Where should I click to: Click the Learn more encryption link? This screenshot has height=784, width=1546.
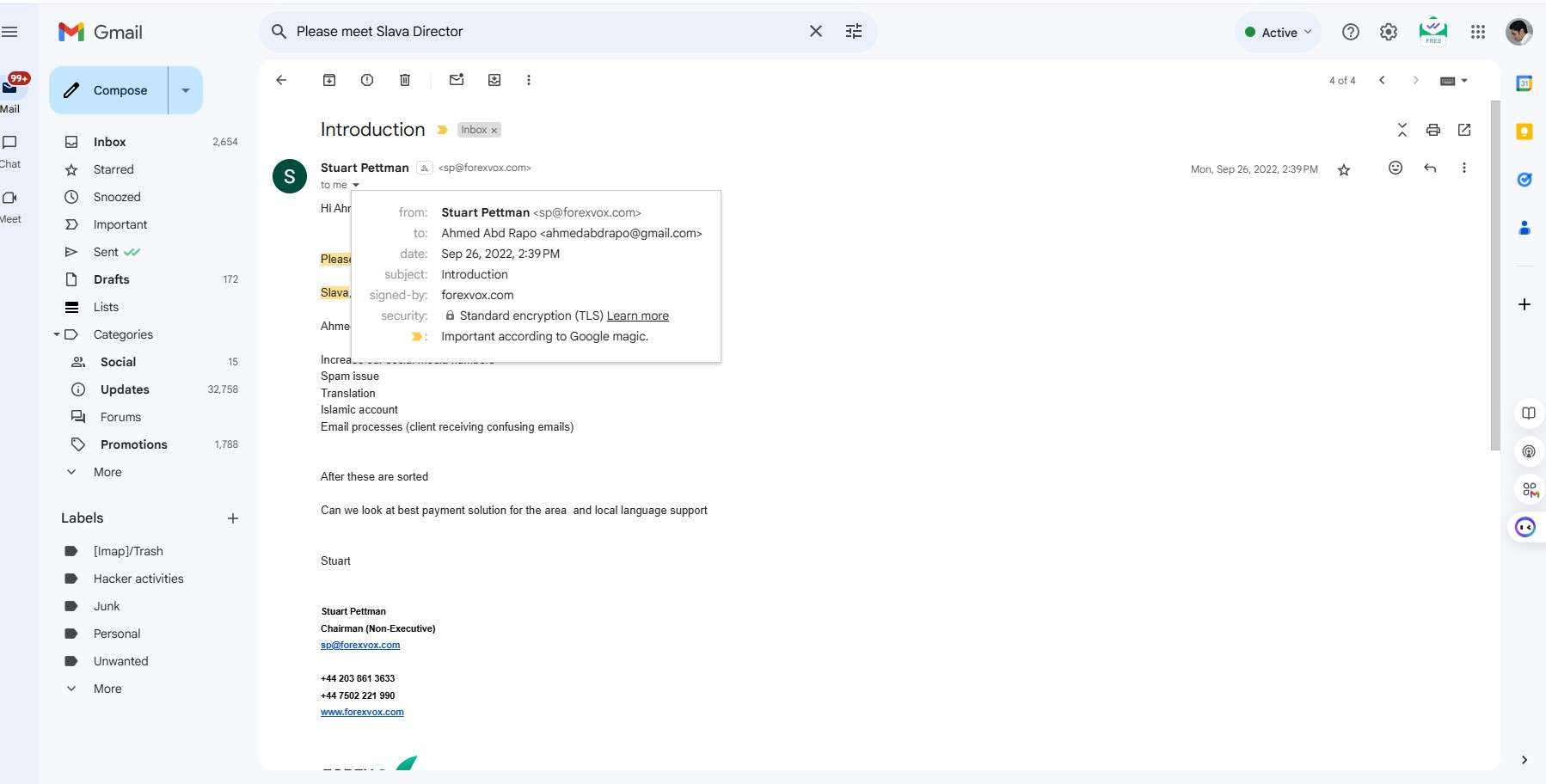point(637,315)
